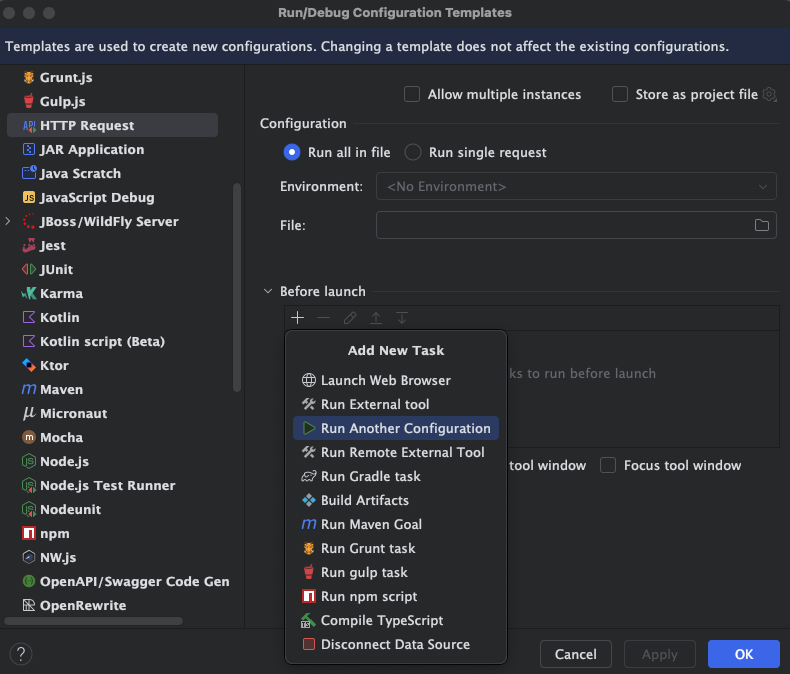Click the template list horizontal scrollbar

[93, 621]
